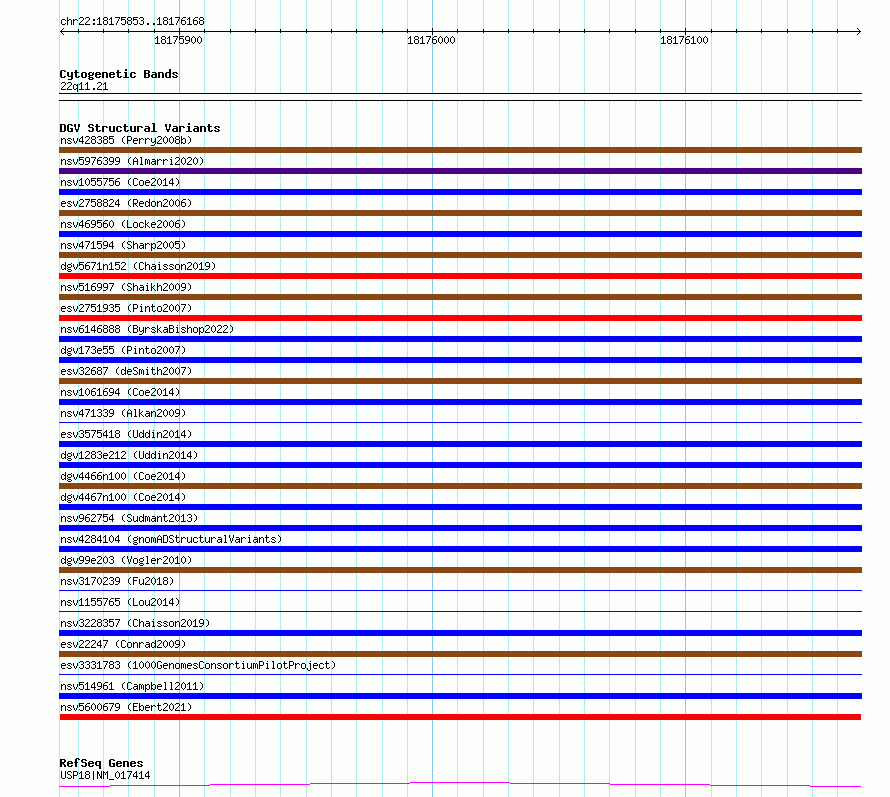Click the purple bar under nsv5976399 (Almarri2020)
The width and height of the screenshot is (890, 797).
(460, 171)
